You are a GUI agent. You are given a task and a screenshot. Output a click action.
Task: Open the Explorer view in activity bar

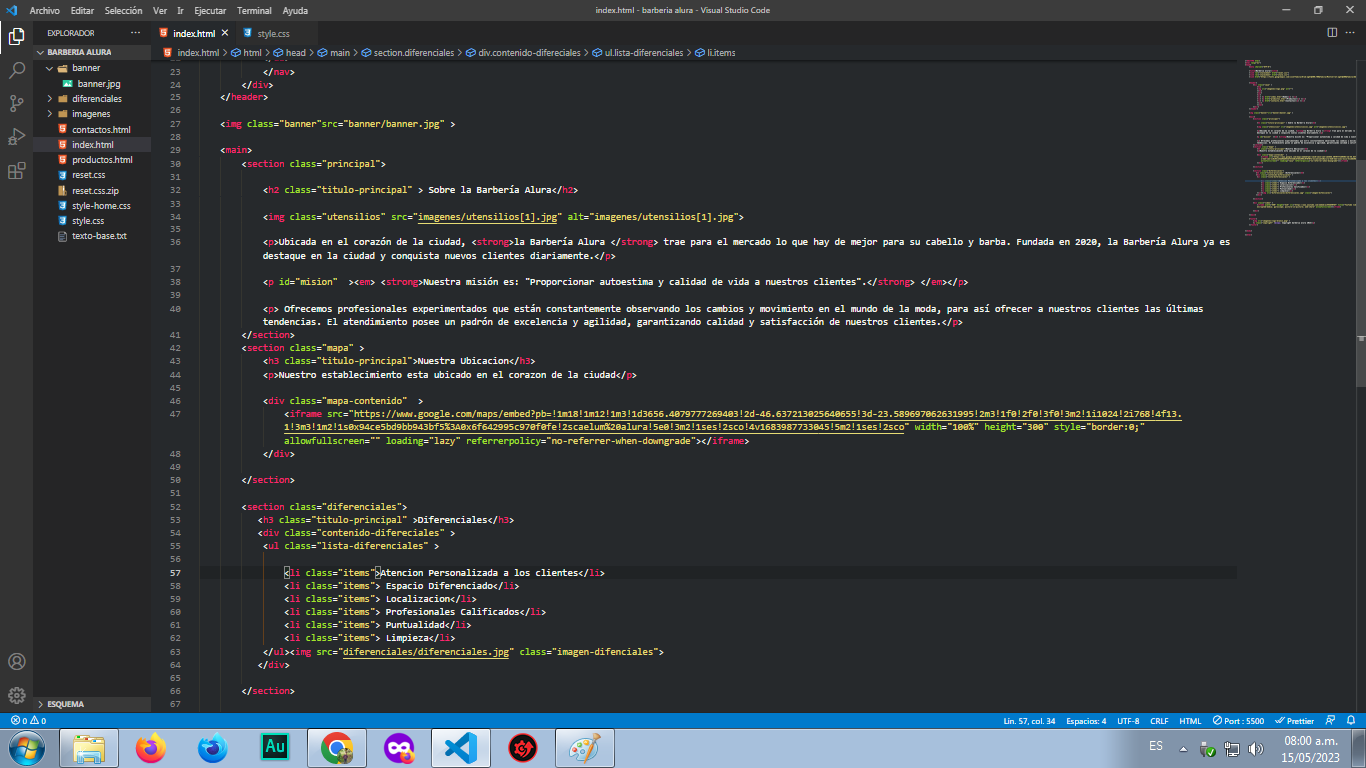(x=16, y=37)
